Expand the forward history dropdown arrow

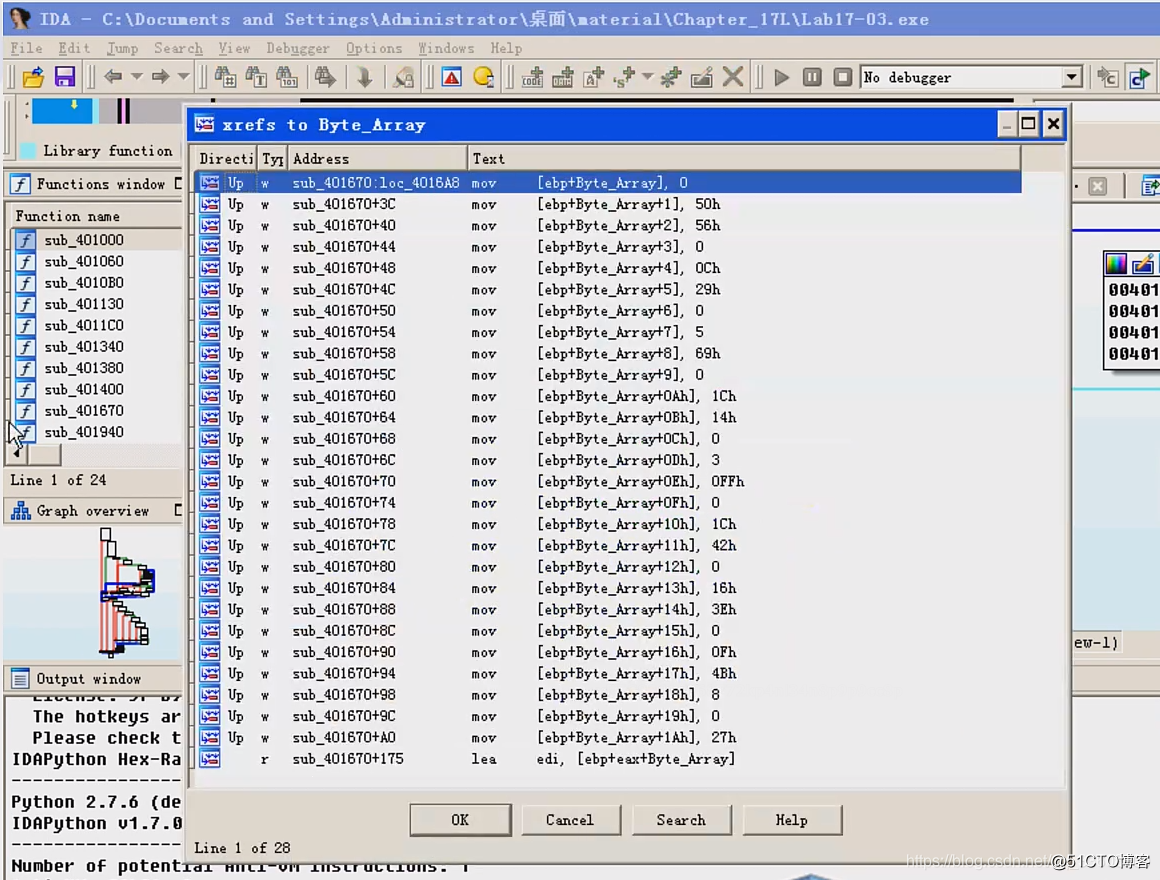coord(183,77)
